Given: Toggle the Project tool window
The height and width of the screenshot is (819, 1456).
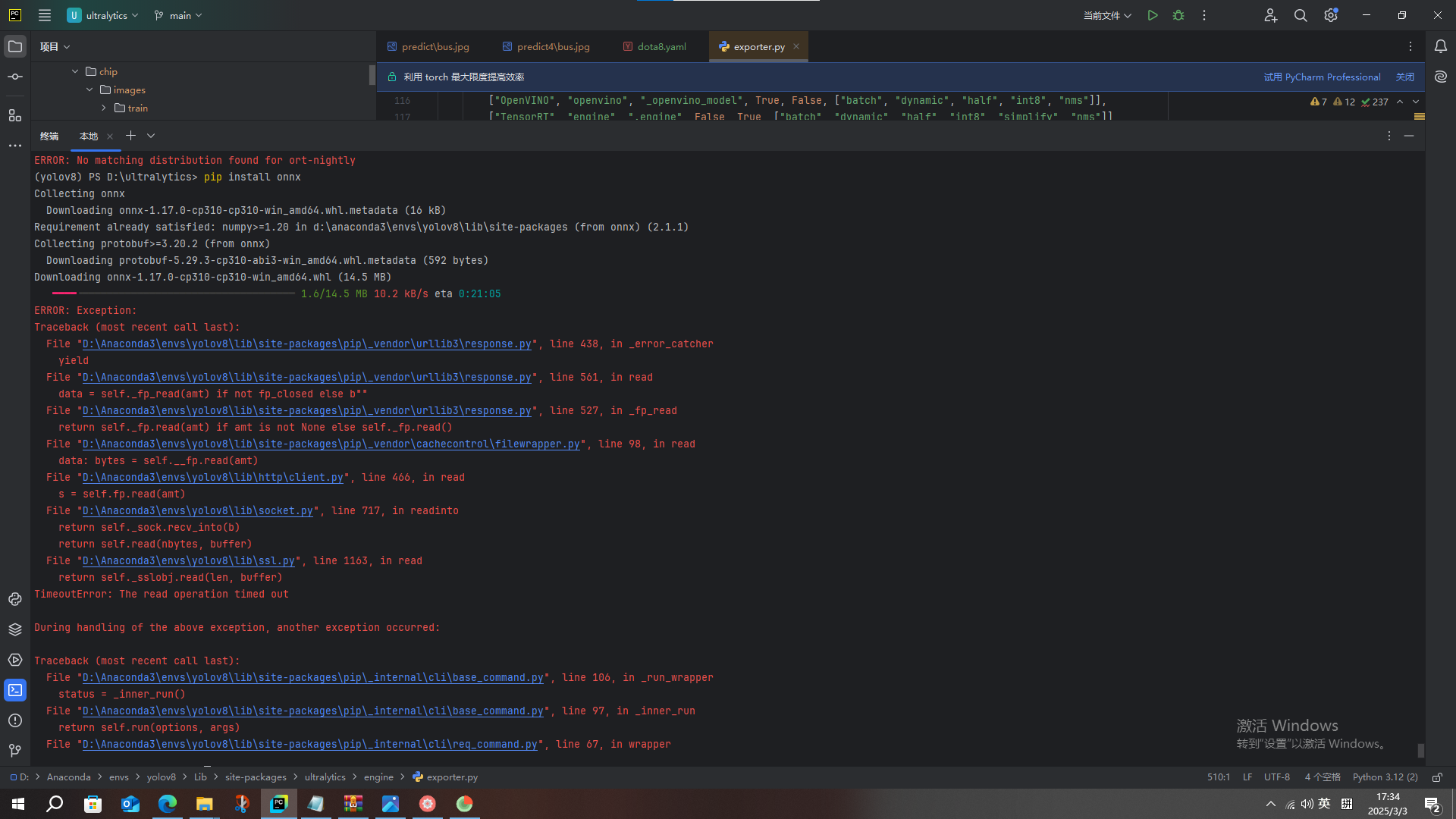Looking at the screenshot, I should click(x=15, y=46).
